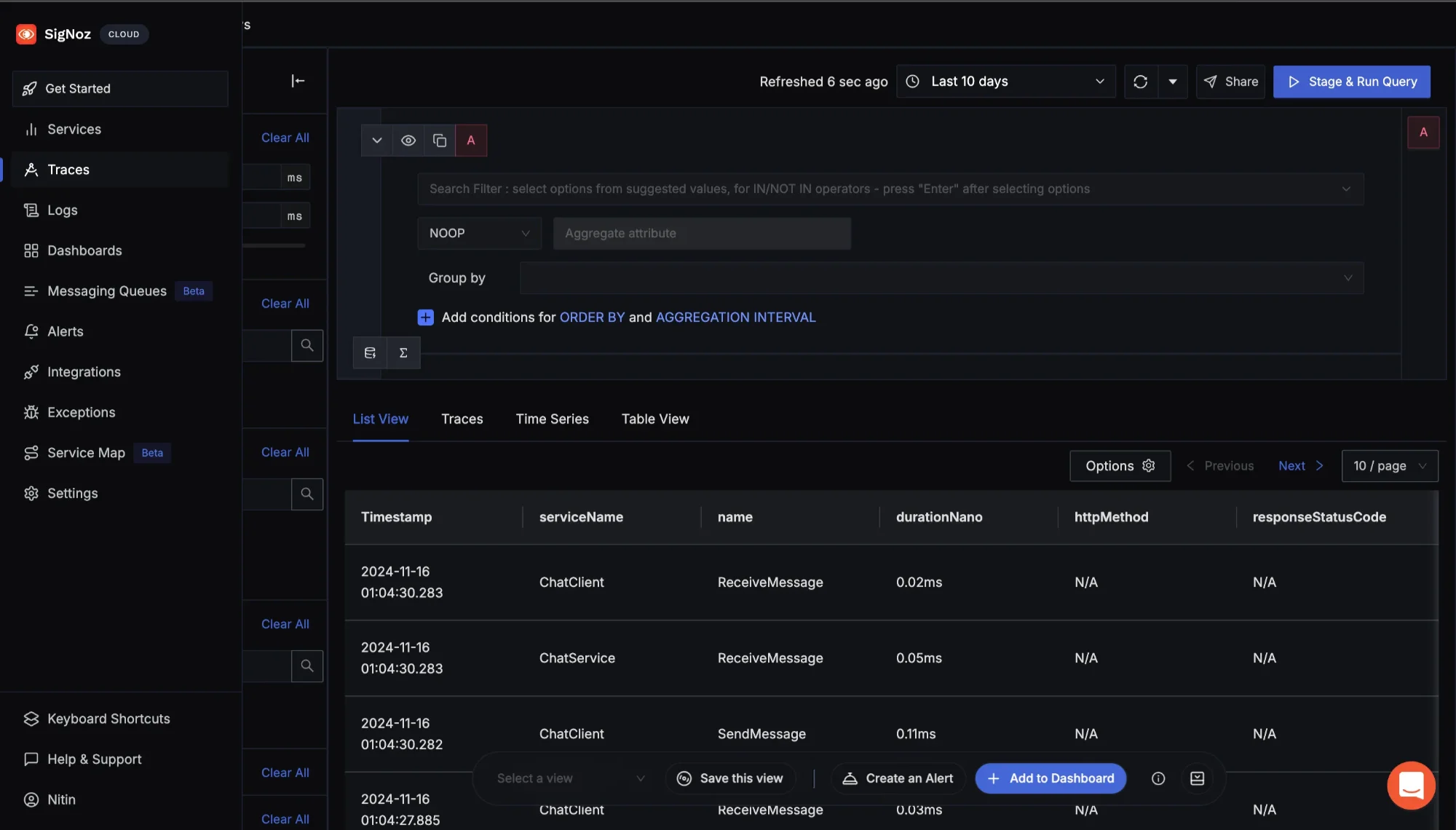Image resolution: width=1456 pixels, height=830 pixels.
Task: Click Add to Dashboard button
Action: point(1052,779)
